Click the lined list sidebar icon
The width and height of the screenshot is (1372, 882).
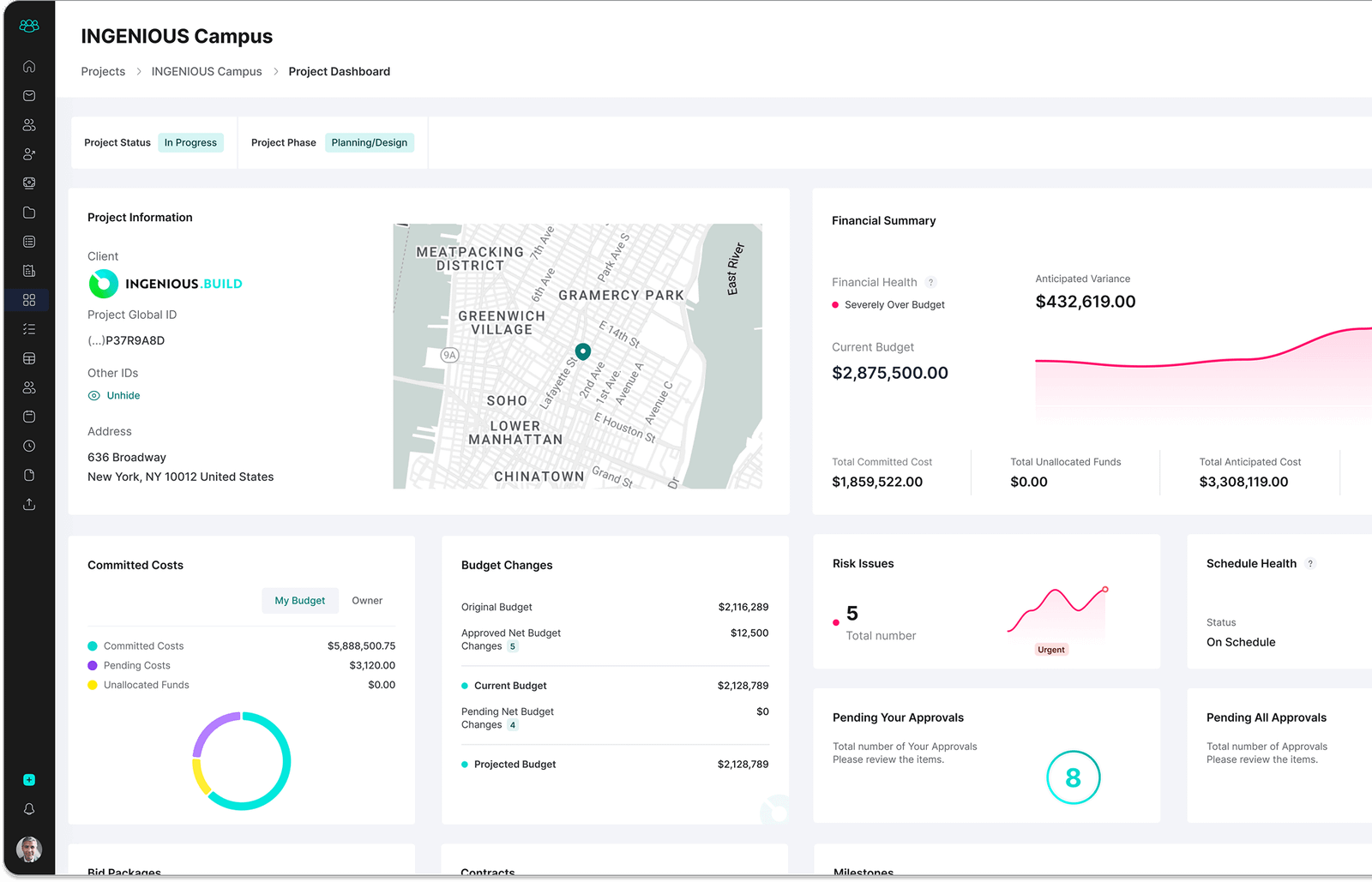point(29,242)
